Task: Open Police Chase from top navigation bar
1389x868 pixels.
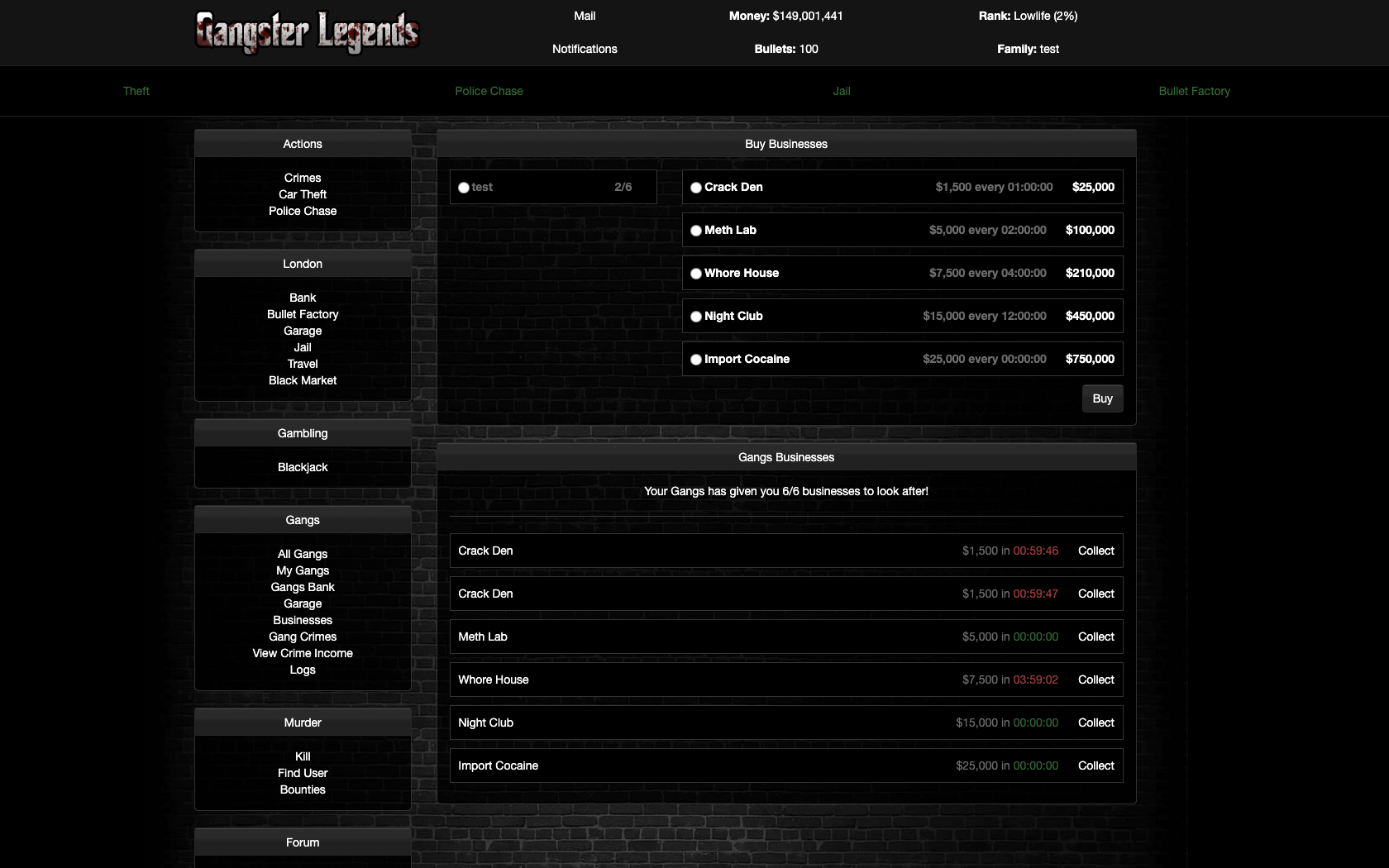Action: 489,91
